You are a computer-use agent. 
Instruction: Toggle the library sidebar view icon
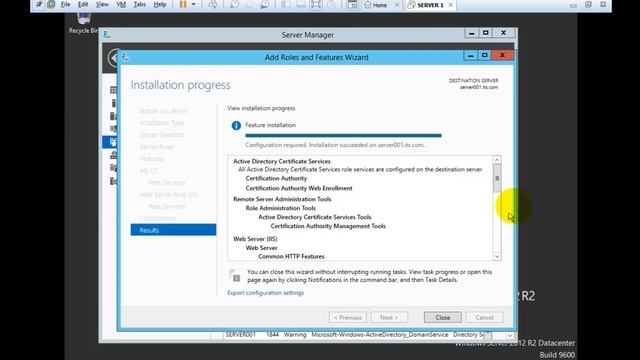tap(286, 4)
